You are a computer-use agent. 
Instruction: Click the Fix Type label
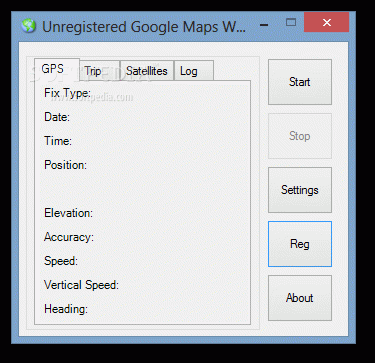pyautogui.click(x=67, y=93)
